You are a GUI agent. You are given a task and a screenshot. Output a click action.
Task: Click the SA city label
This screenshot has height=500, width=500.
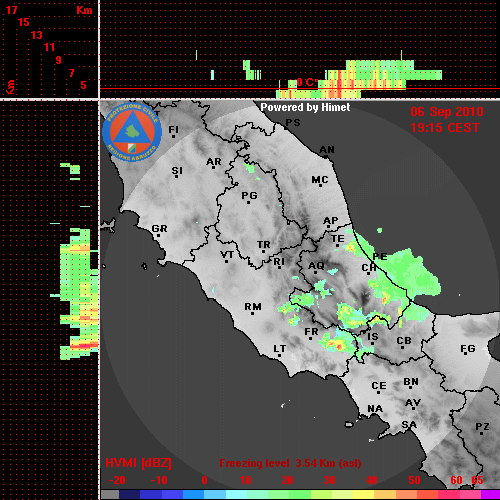pos(409,425)
